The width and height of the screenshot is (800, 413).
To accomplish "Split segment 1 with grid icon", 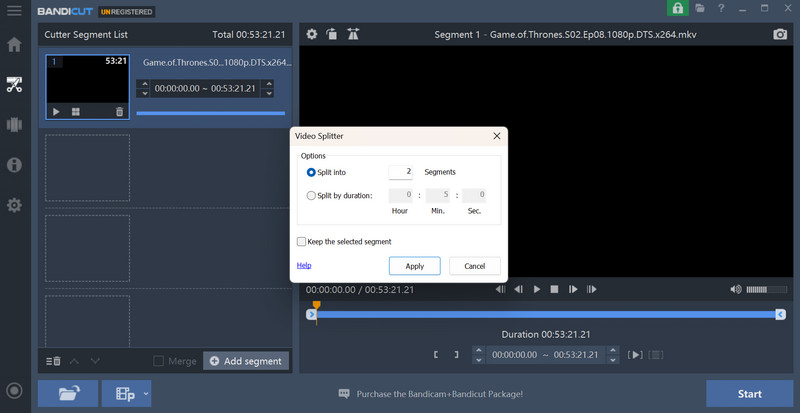I will (x=76, y=112).
